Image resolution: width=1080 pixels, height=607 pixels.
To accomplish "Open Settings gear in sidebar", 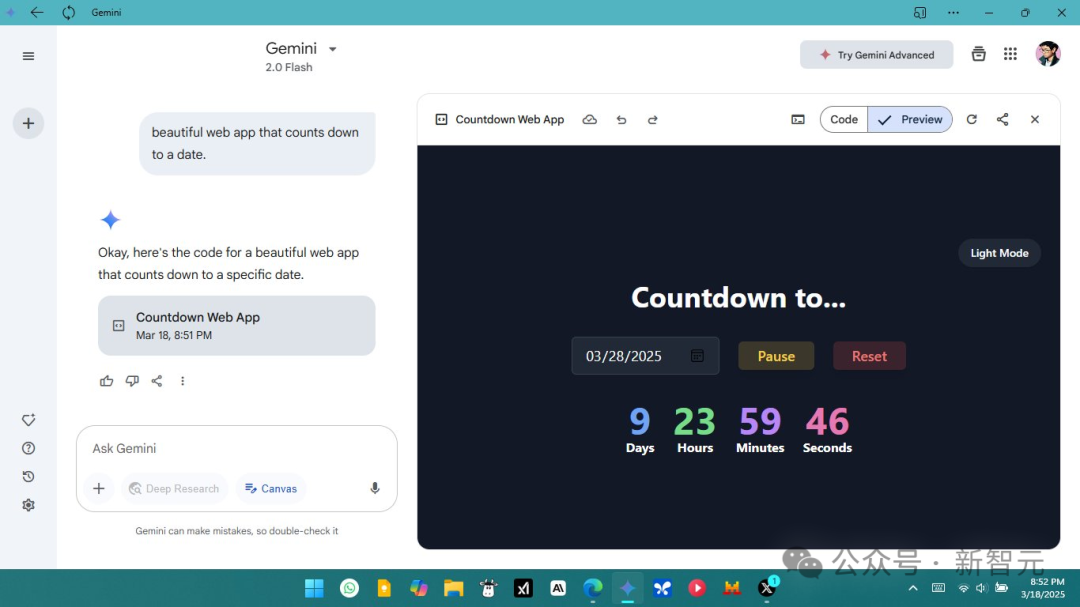I will pyautogui.click(x=28, y=505).
